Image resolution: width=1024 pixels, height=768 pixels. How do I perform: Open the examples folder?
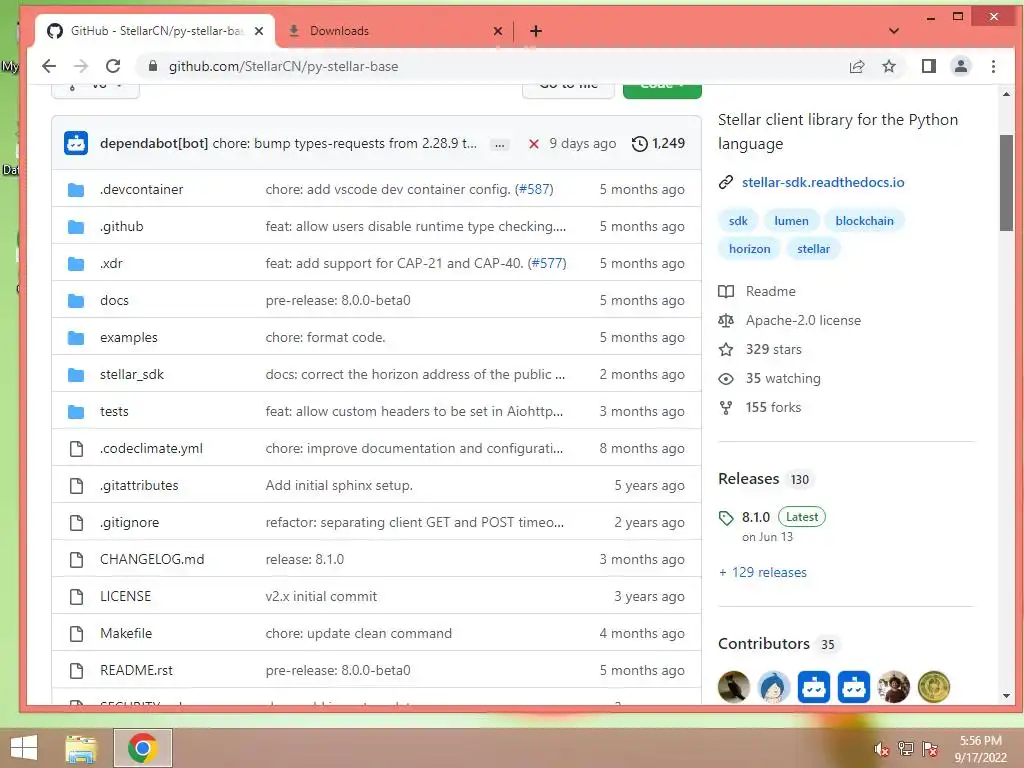129,338
